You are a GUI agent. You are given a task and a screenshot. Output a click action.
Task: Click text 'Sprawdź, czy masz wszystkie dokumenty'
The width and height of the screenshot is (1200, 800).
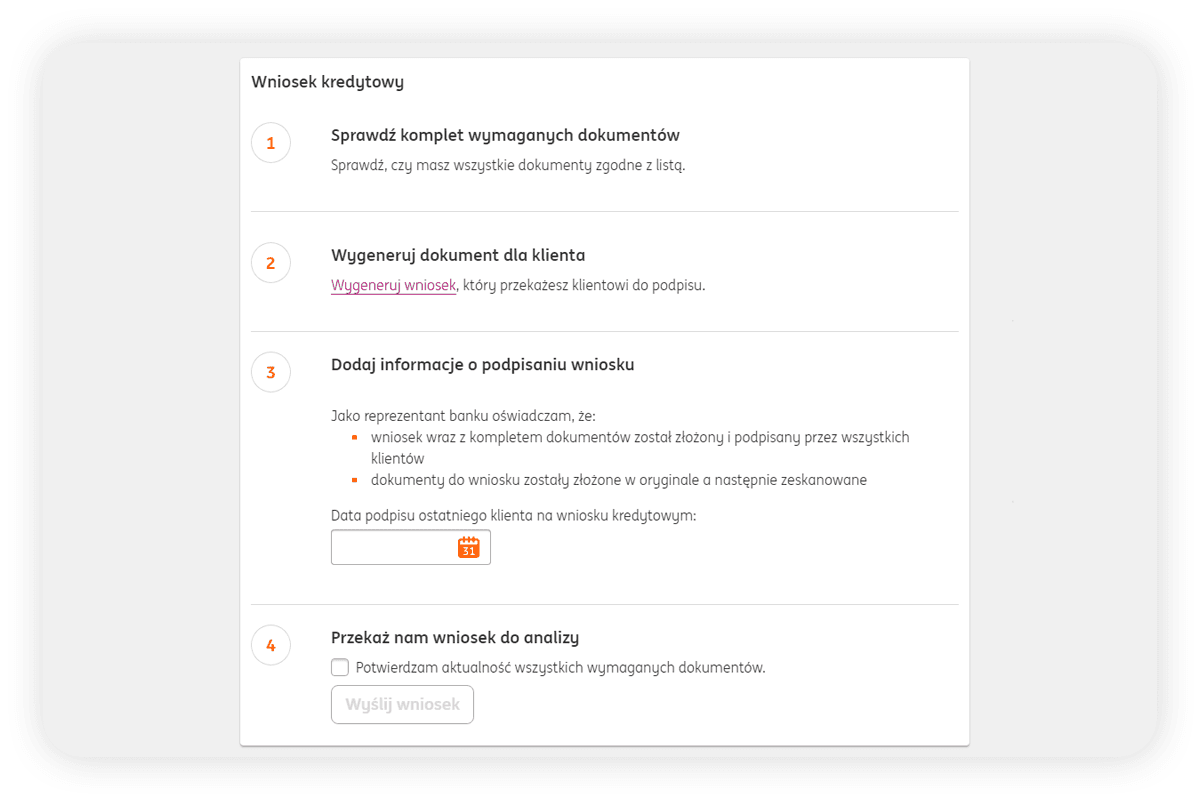pyautogui.click(x=508, y=165)
